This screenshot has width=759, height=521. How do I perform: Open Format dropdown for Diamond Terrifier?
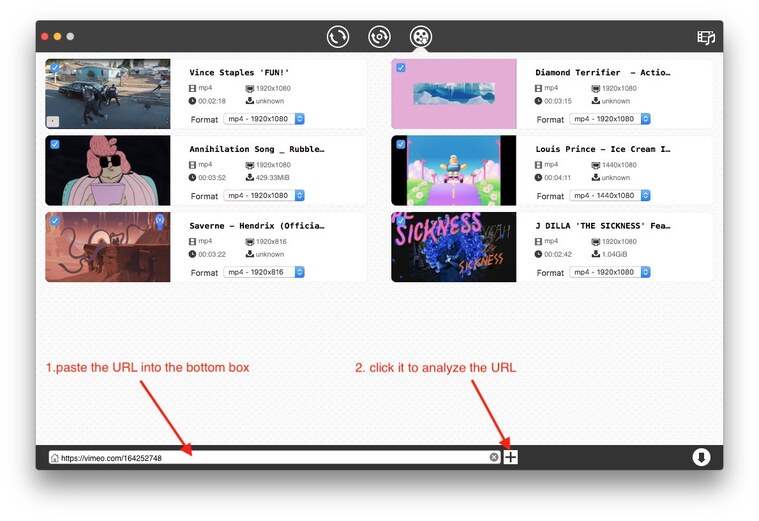(x=610, y=119)
